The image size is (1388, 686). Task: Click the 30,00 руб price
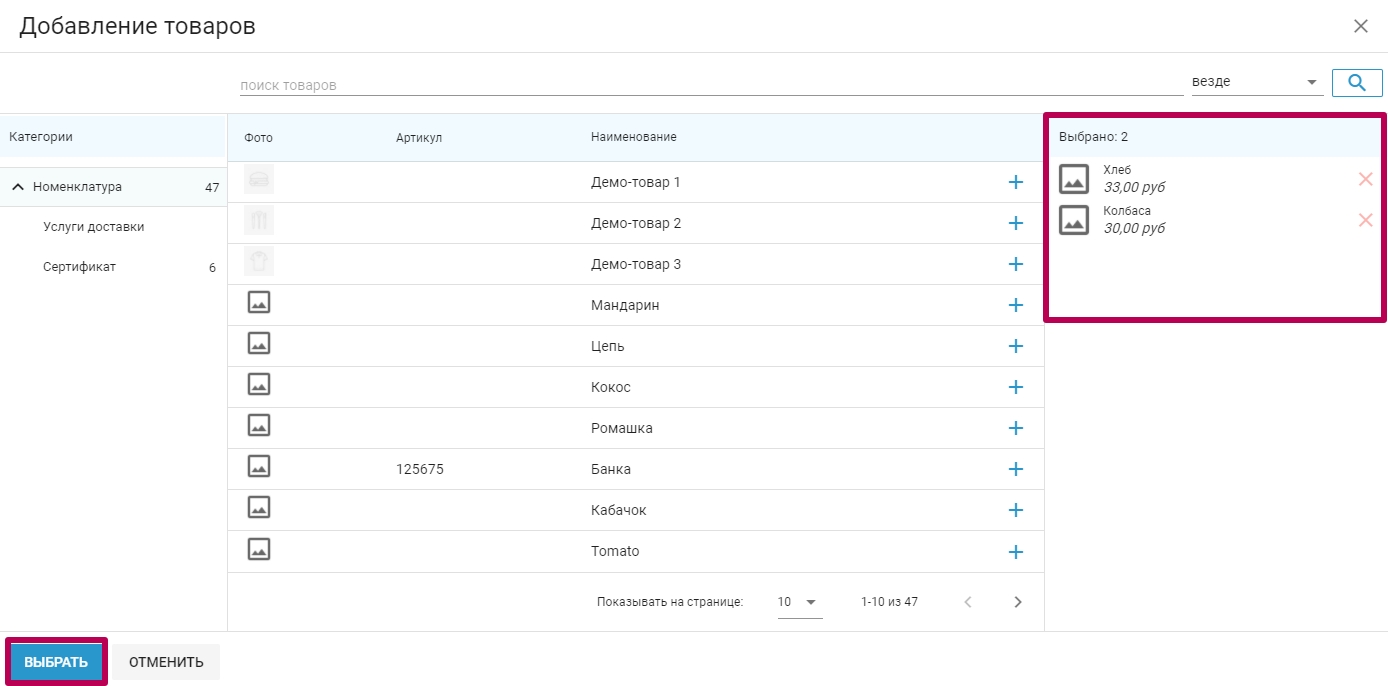tap(1134, 228)
